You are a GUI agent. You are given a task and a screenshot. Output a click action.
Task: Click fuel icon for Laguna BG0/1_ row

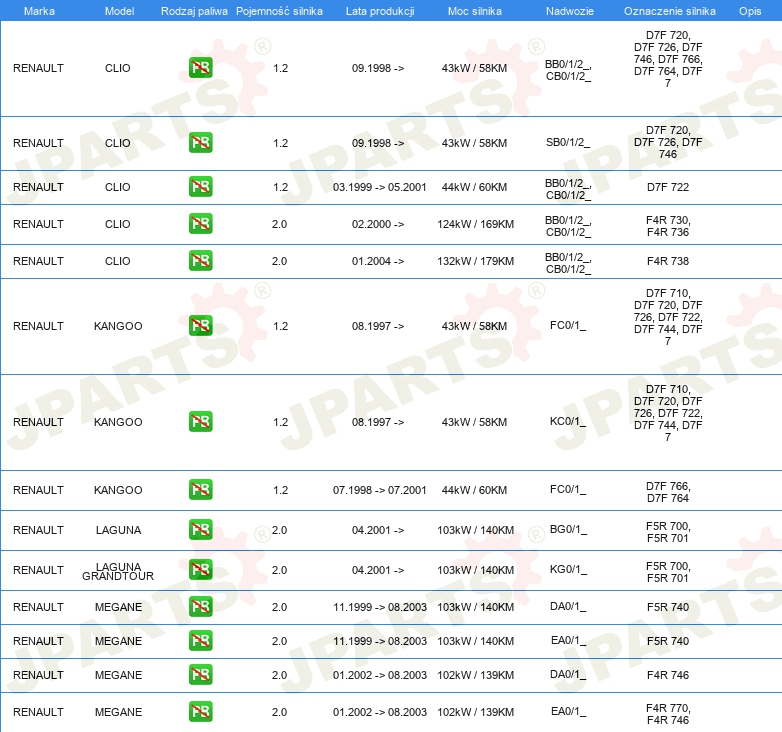(201, 530)
